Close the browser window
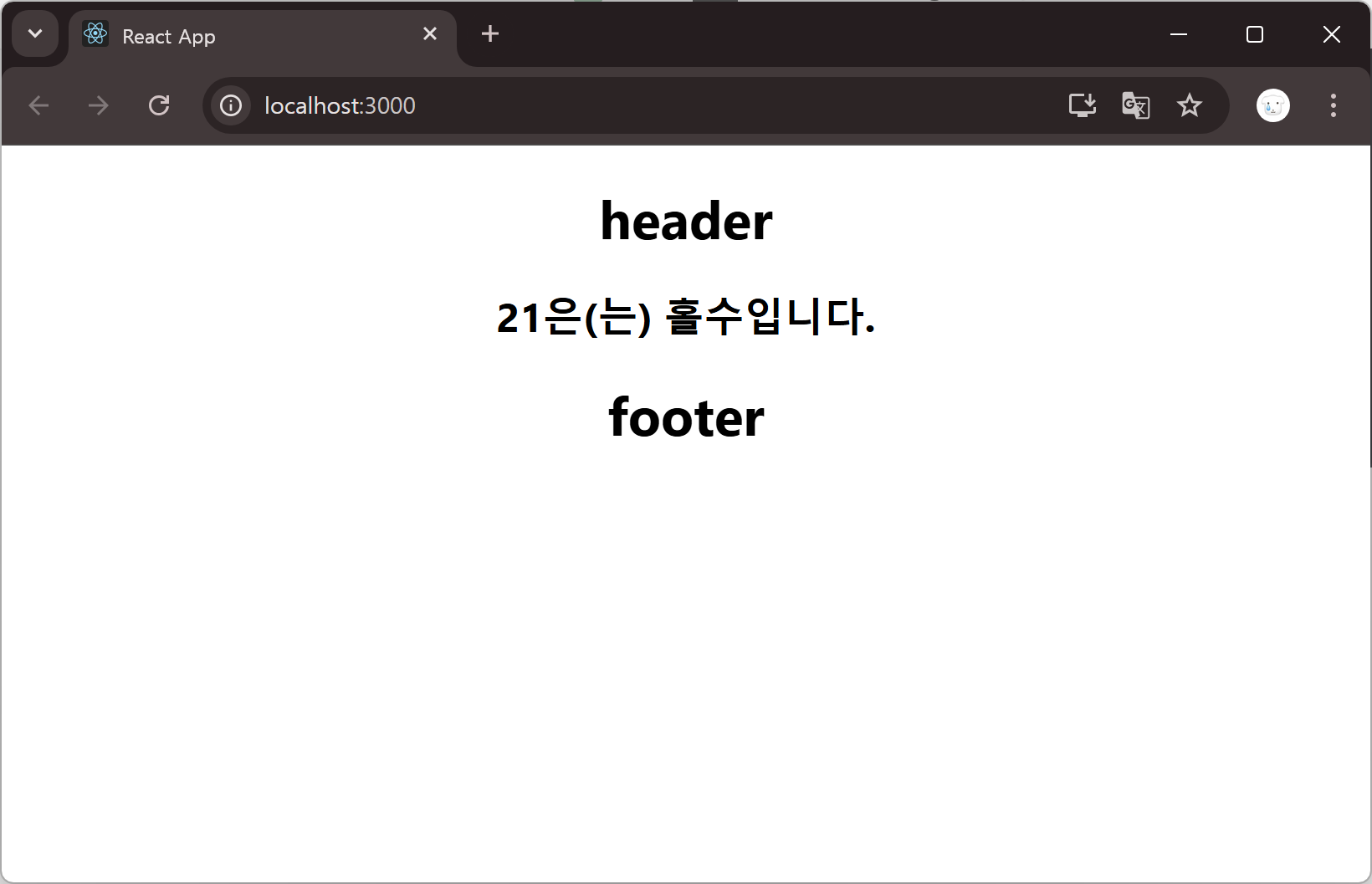This screenshot has width=1372, height=884. coord(1332,34)
